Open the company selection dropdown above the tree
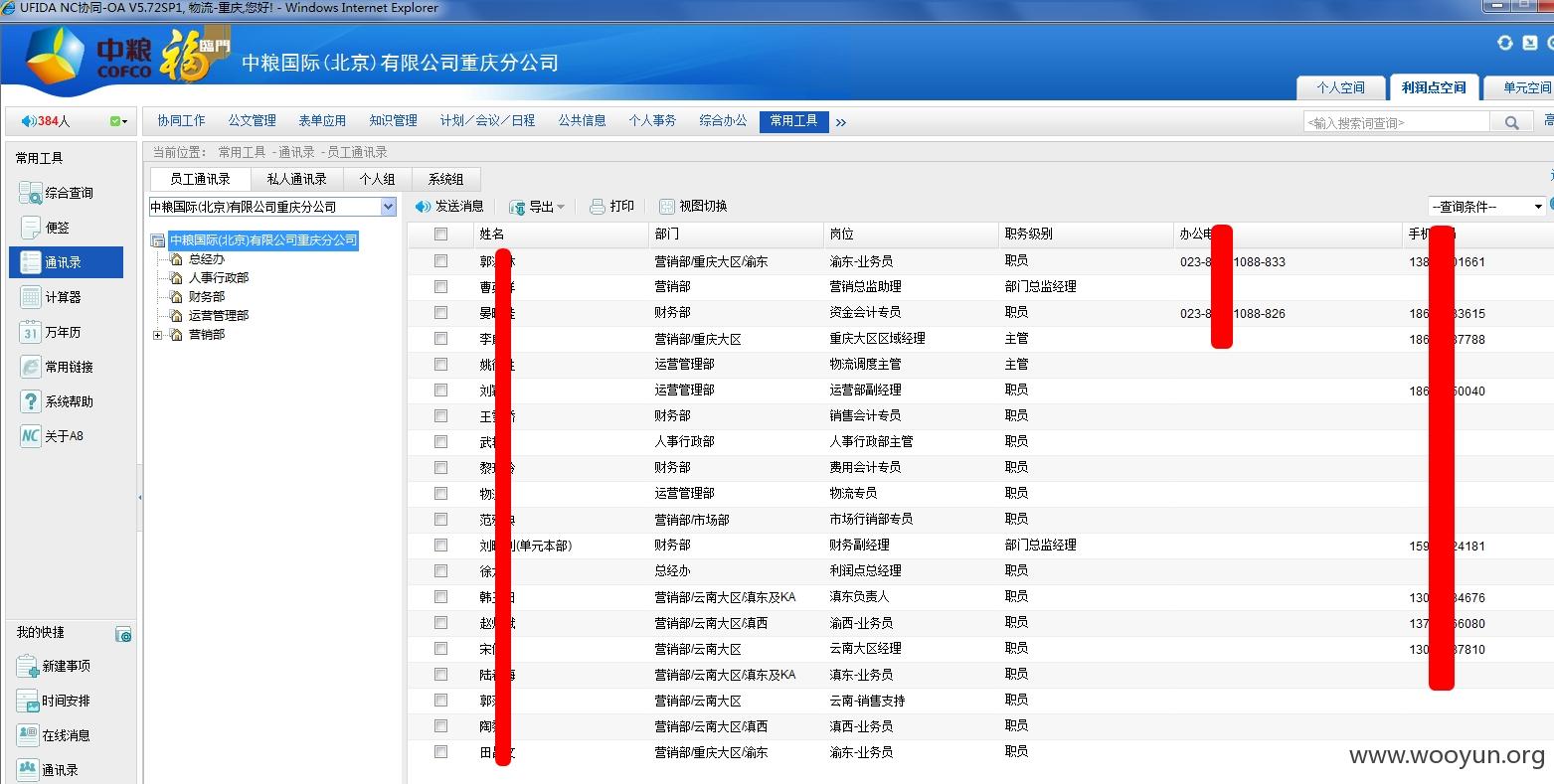Image resolution: width=1554 pixels, height=784 pixels. pyautogui.click(x=388, y=207)
